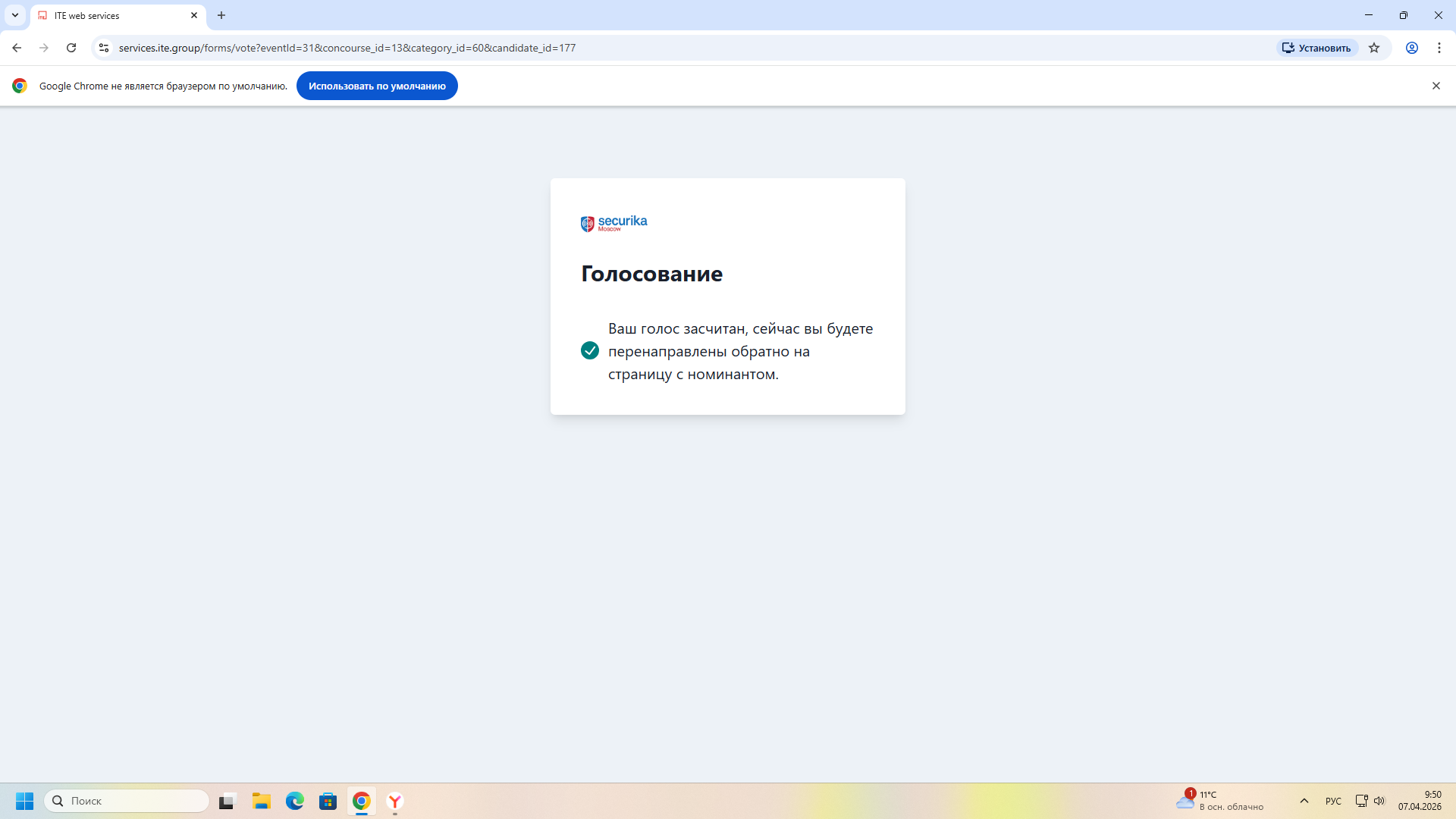
Task: Open site information icon in address bar
Action: (104, 48)
